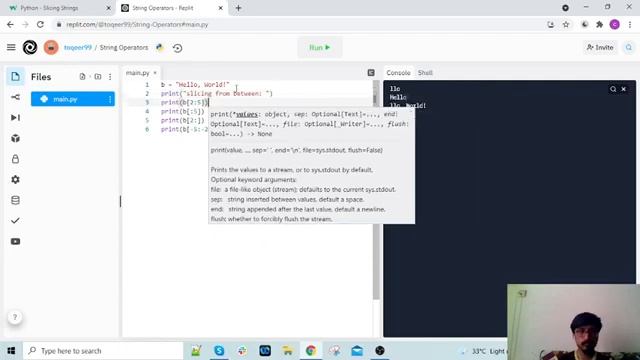Image resolution: width=640 pixels, height=360 pixels.
Task: Open a new browser tab
Action: tap(238, 8)
